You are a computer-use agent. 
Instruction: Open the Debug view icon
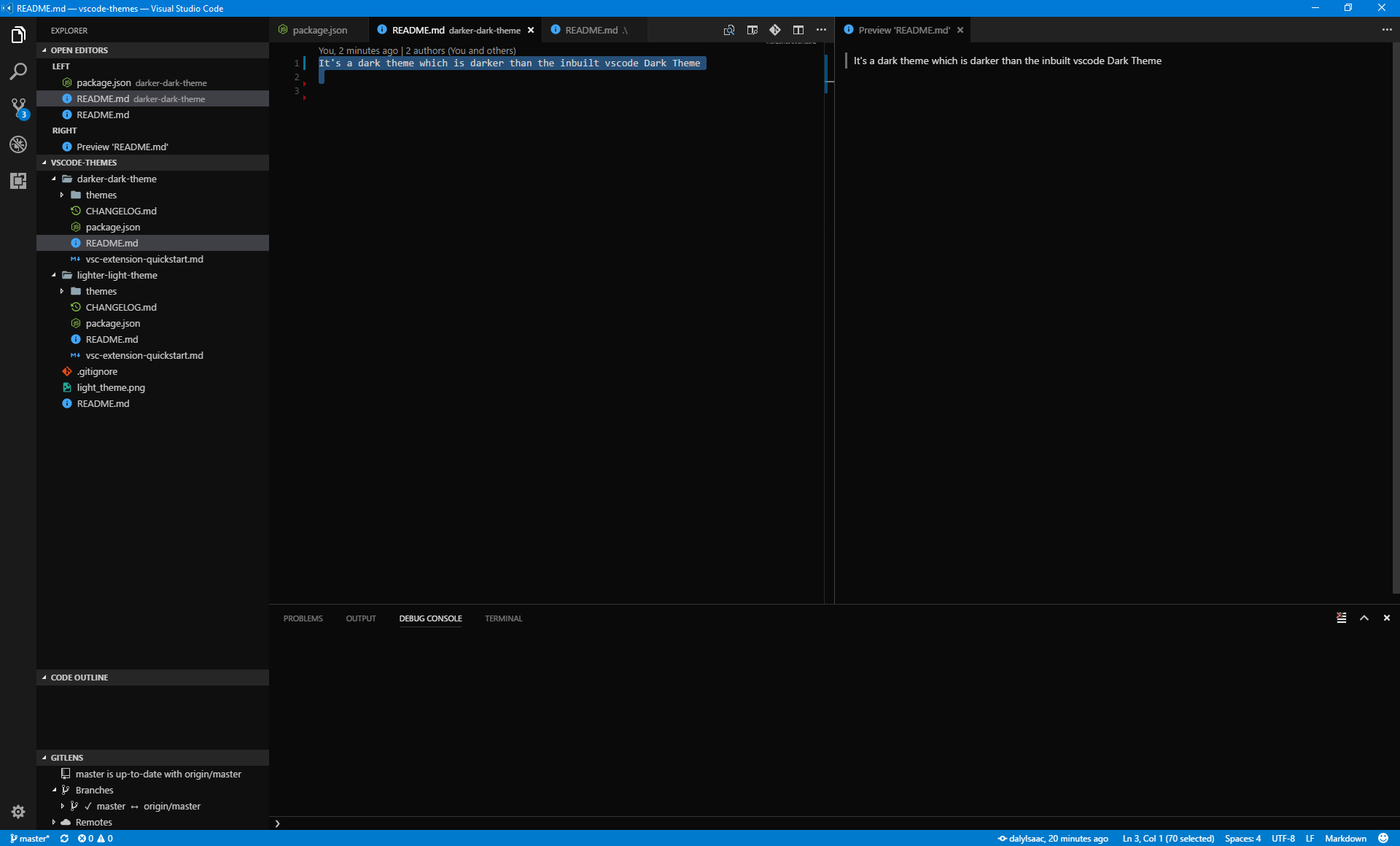[x=18, y=144]
